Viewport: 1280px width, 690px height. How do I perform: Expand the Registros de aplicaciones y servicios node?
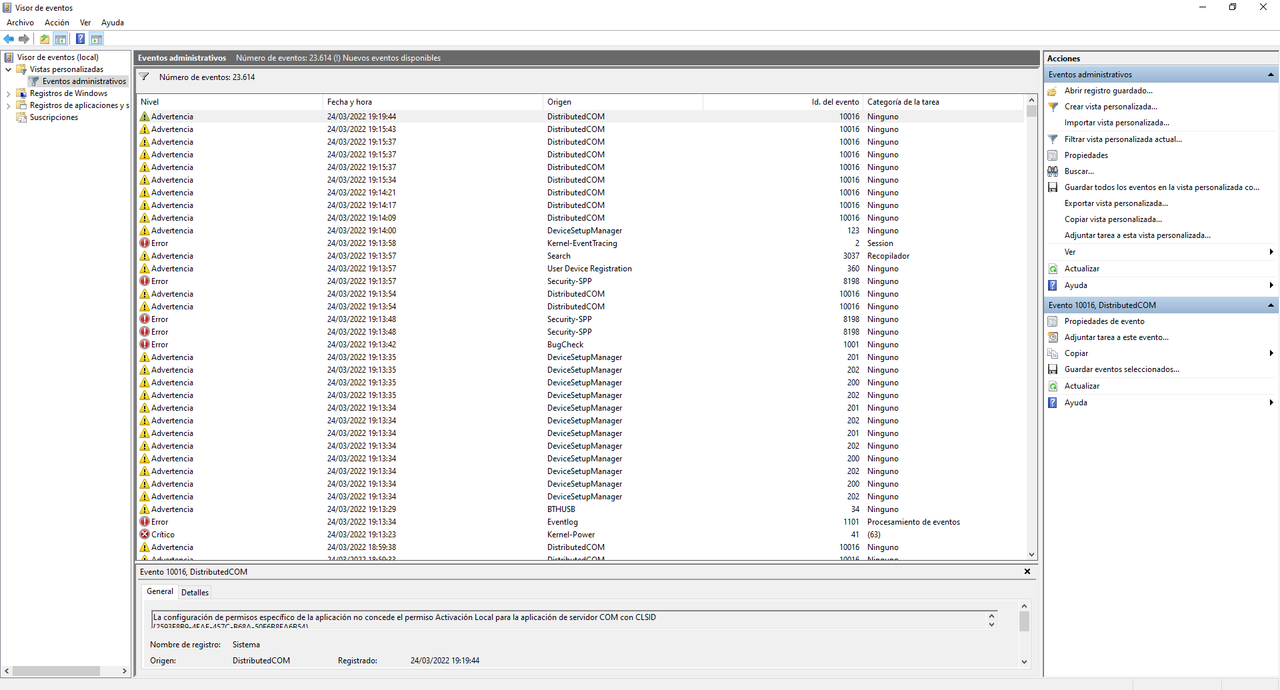tap(9, 105)
